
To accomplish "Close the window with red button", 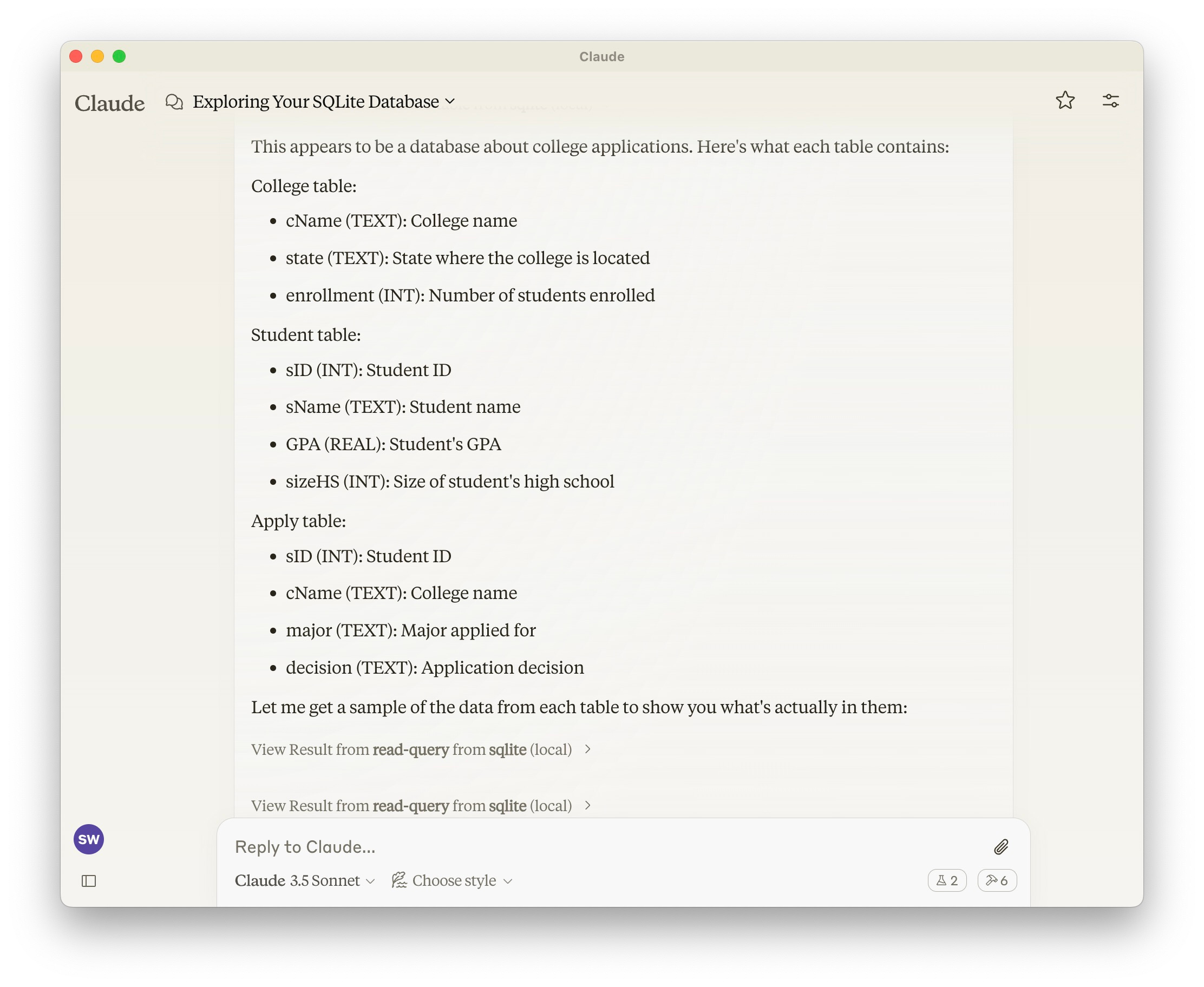I will pos(76,56).
